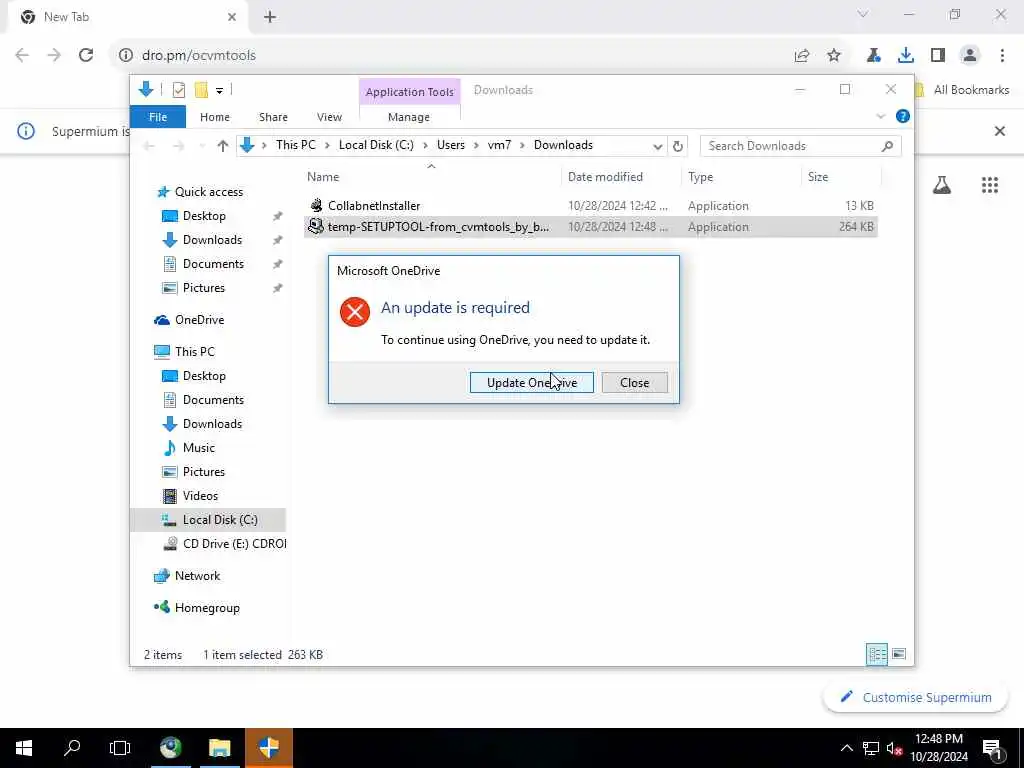1024x768 pixels.
Task: Open Explorer help question mark icon
Action: click(x=903, y=116)
